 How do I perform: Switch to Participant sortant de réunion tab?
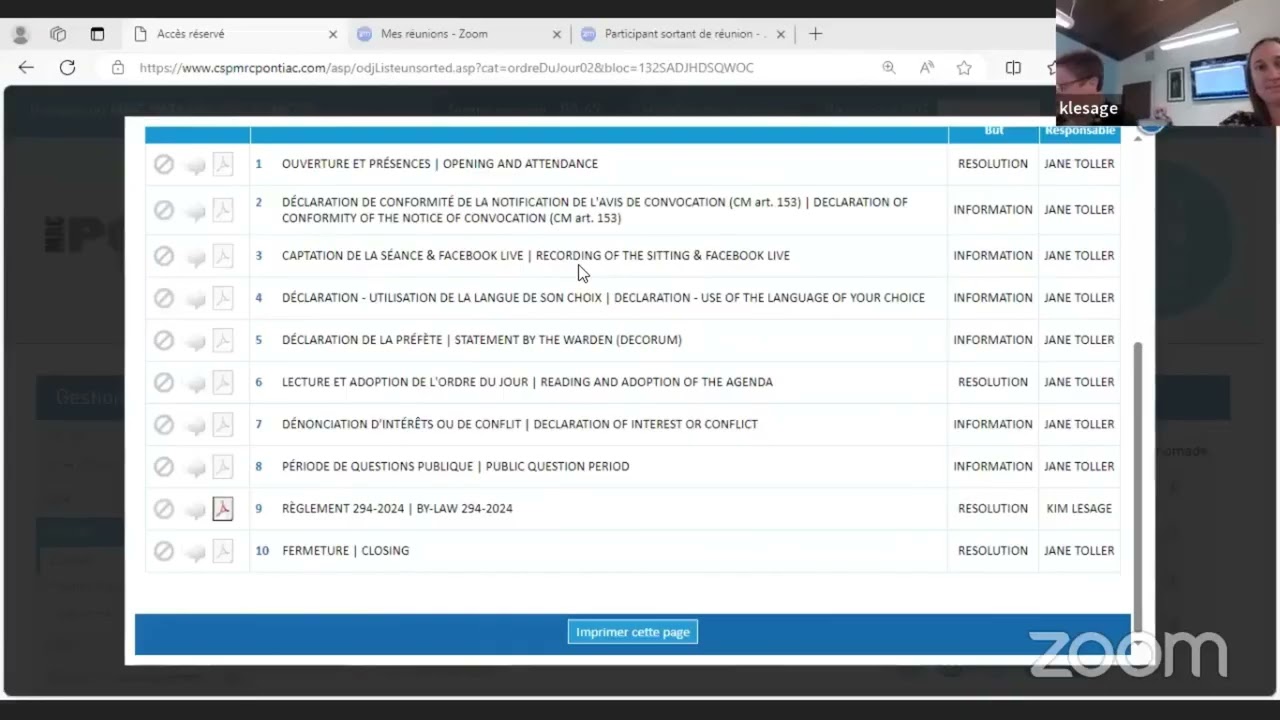click(684, 34)
